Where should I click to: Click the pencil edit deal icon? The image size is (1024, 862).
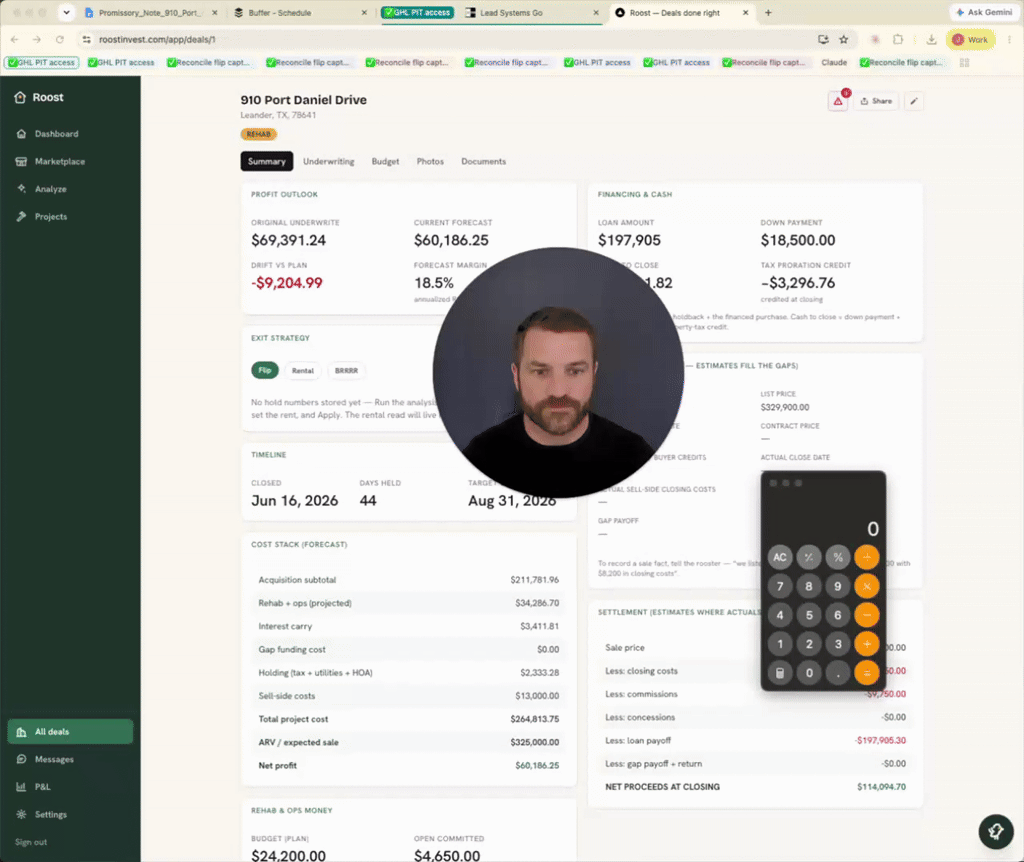pyautogui.click(x=914, y=101)
